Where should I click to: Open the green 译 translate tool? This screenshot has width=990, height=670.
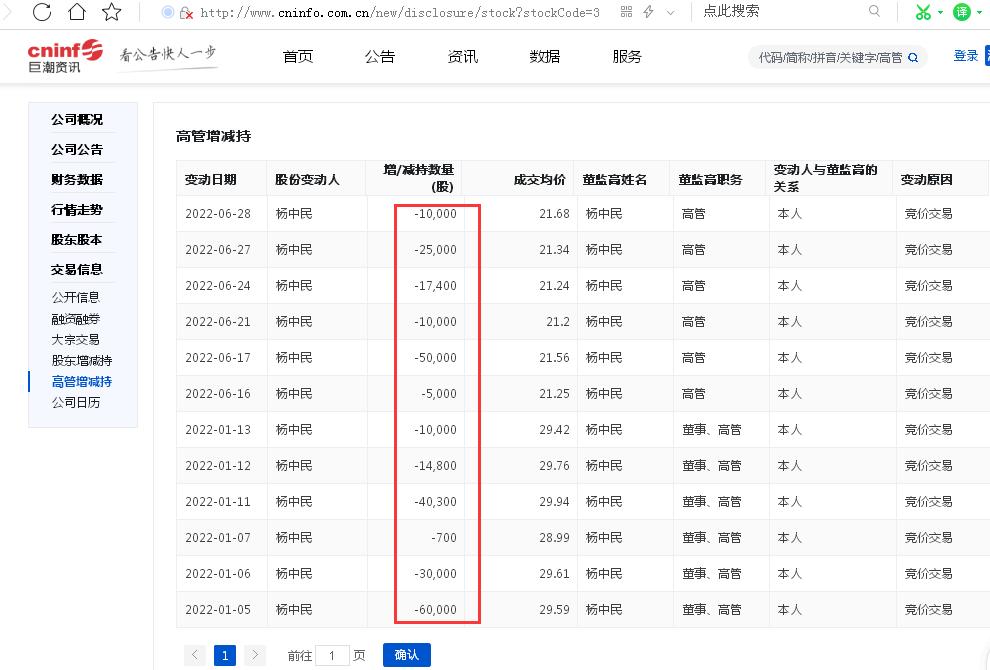[x=963, y=12]
